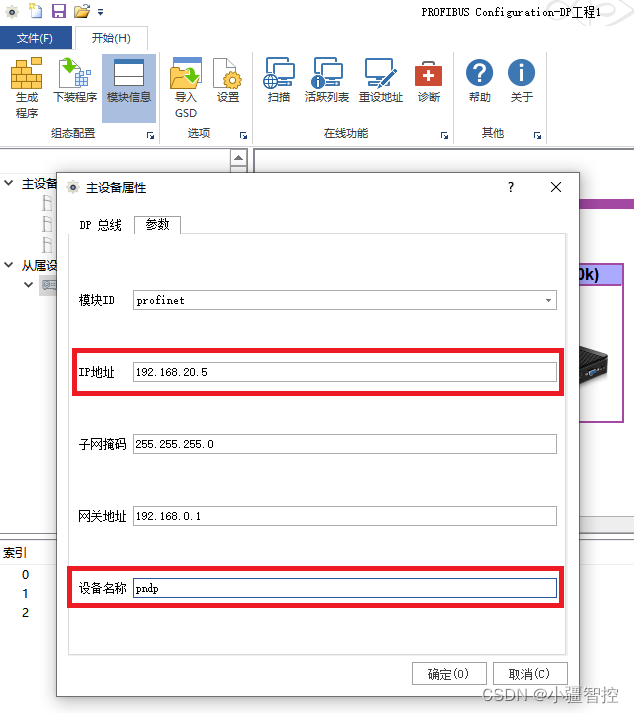The image size is (634, 713).
Task: Click the tree panel scroll up arrow
Action: click(x=239, y=158)
